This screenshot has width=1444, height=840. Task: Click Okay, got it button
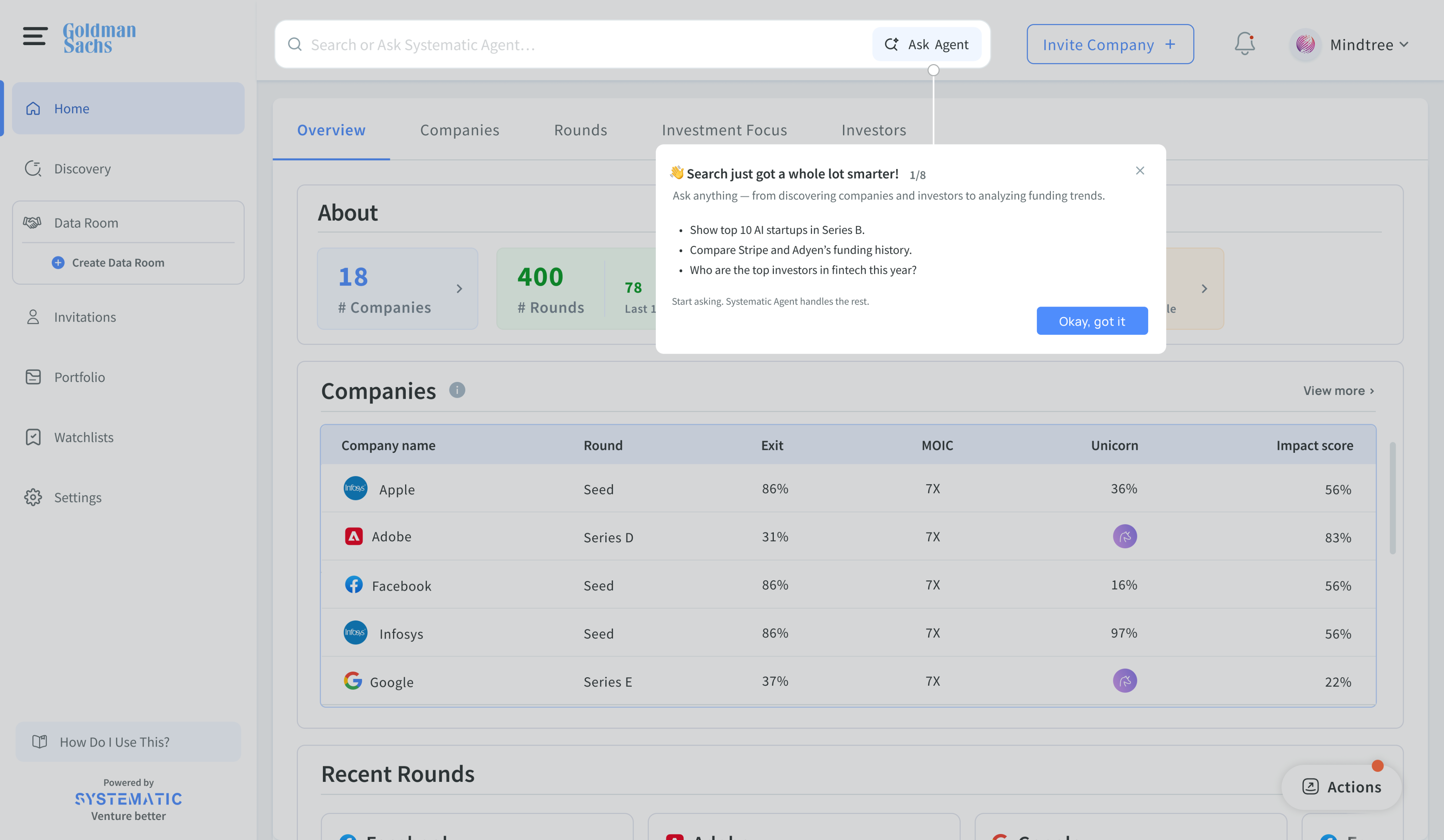pos(1091,321)
